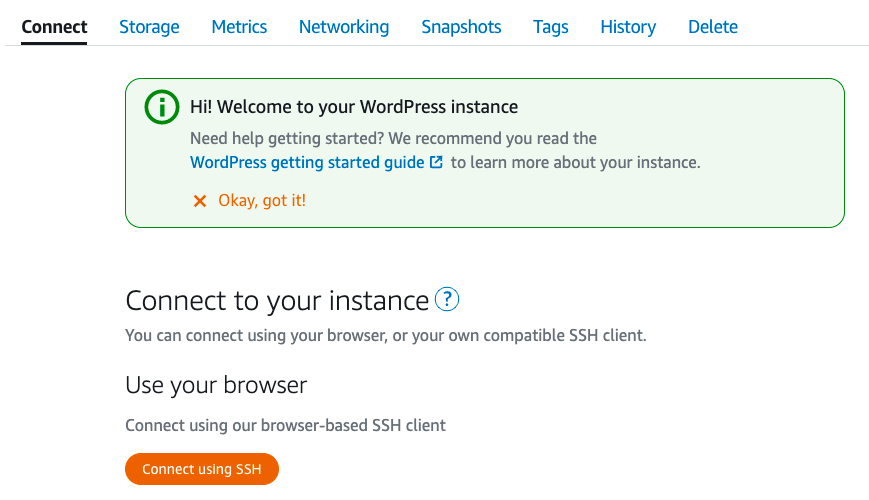Viewport: 869px width, 500px height.
Task: Click the external link icon beside the guide link
Action: [x=437, y=162]
